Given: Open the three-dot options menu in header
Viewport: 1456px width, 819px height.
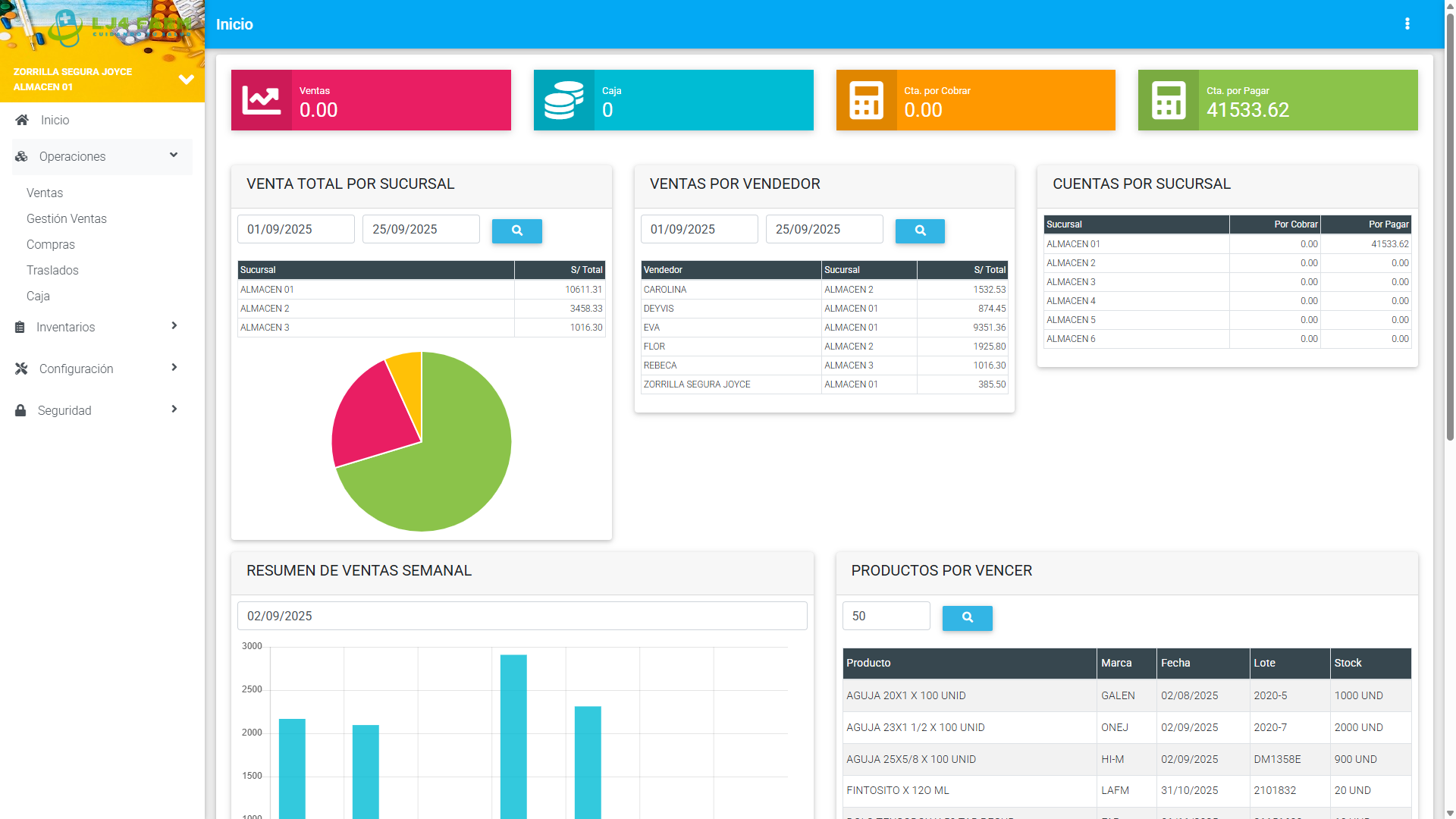Looking at the screenshot, I should tap(1407, 24).
